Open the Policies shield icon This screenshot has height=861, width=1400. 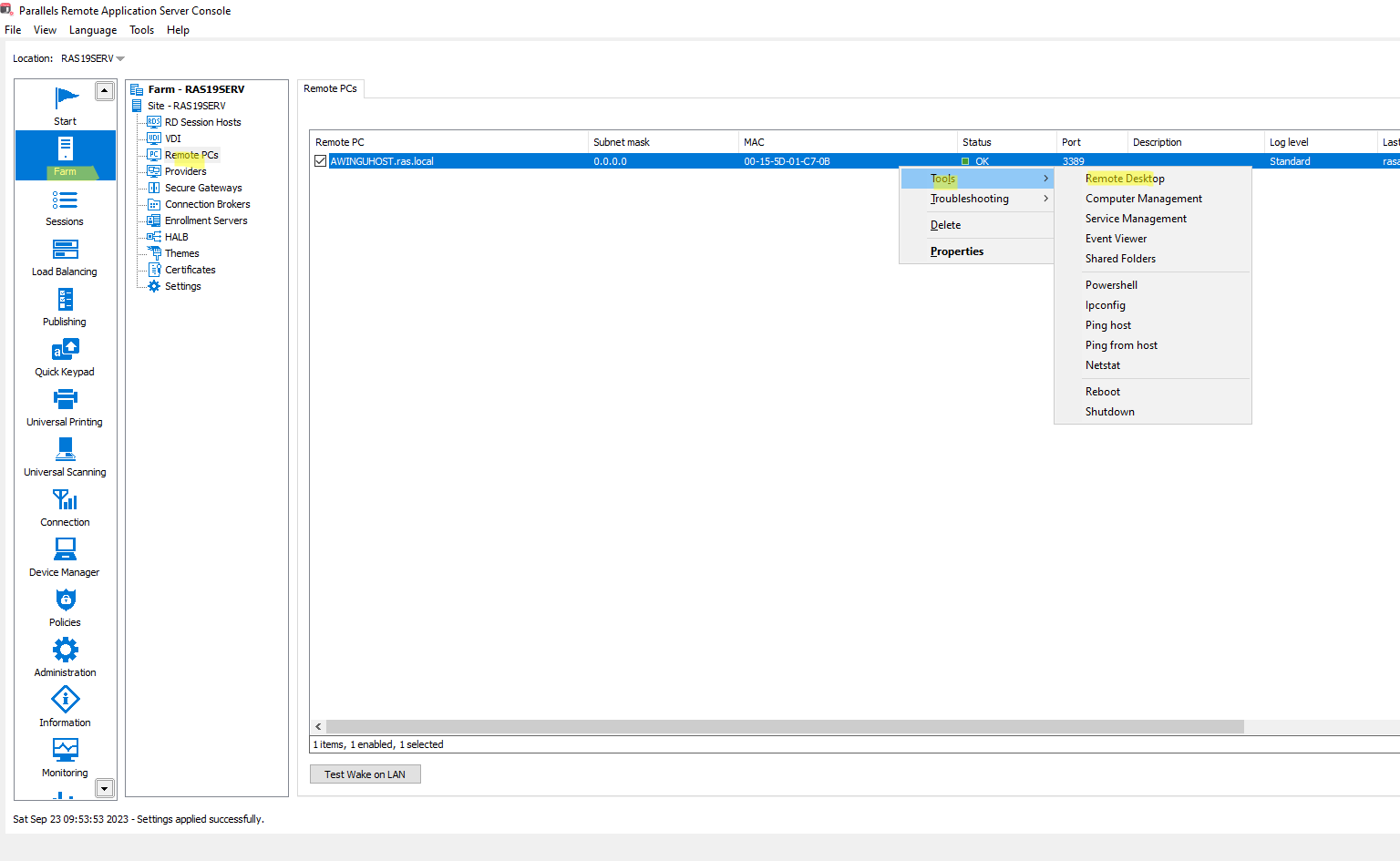coord(66,600)
